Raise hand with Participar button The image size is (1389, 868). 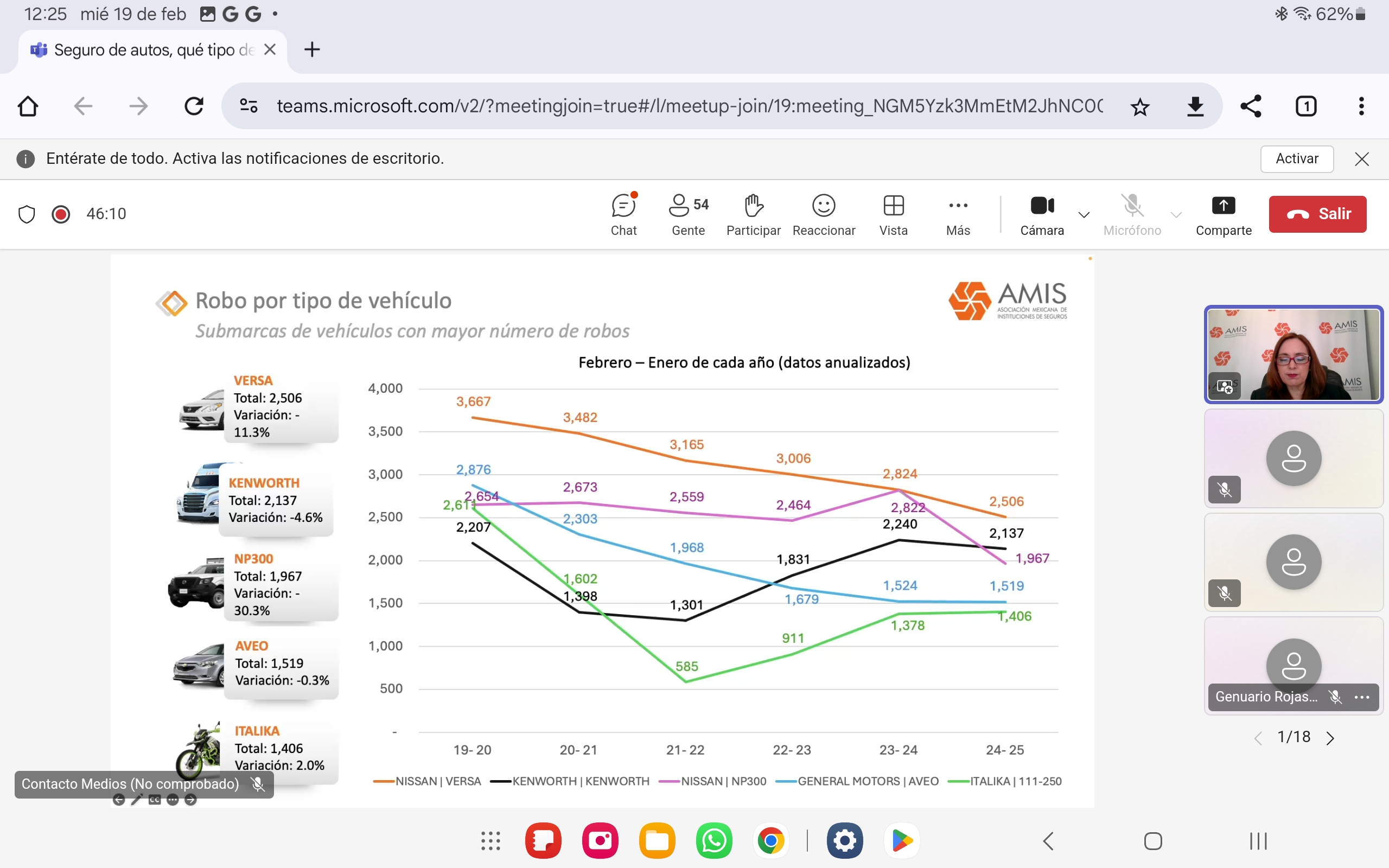point(753,215)
